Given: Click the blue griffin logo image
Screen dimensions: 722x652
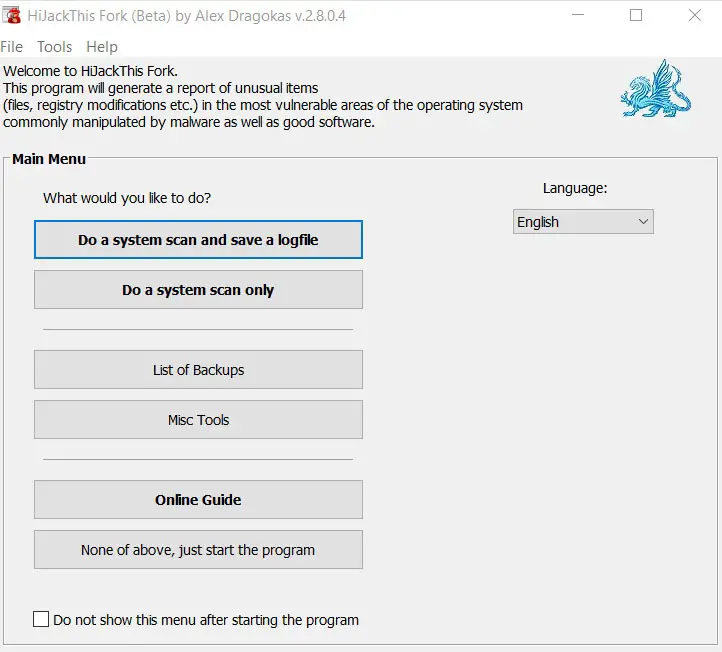Looking at the screenshot, I should pos(656,88).
